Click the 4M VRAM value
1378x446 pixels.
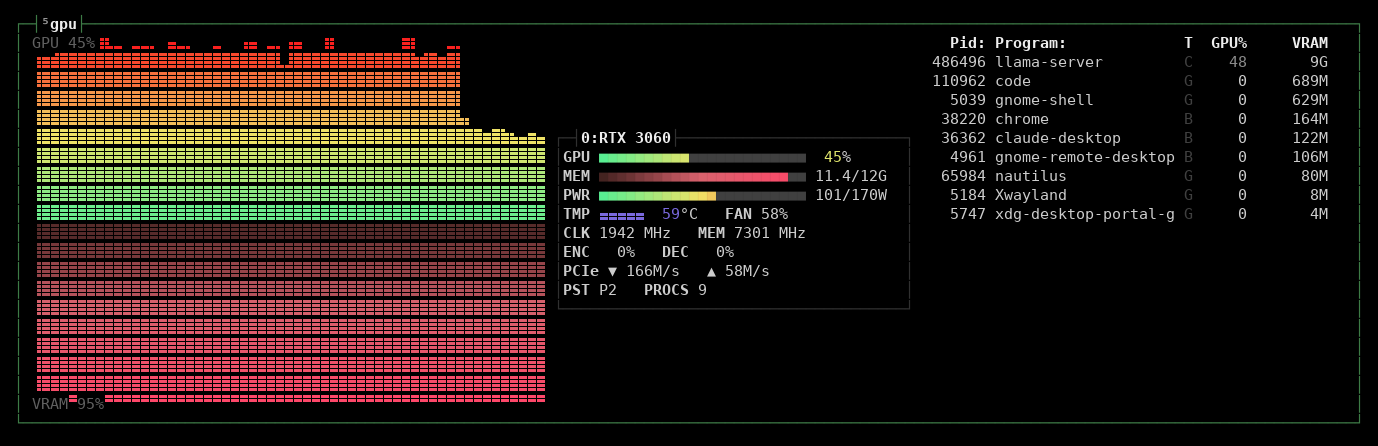coord(1319,214)
